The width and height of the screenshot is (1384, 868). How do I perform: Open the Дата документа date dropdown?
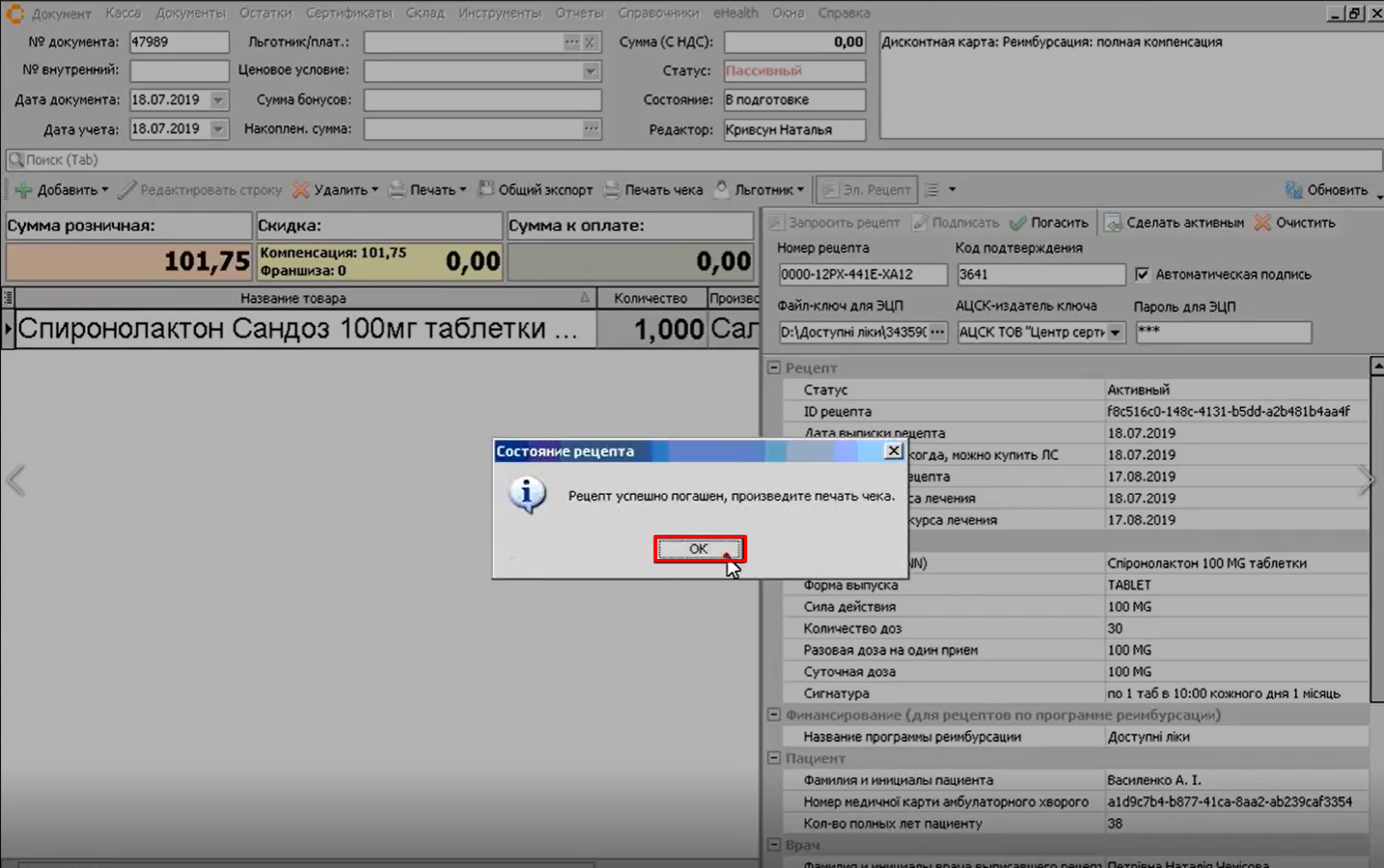(218, 100)
